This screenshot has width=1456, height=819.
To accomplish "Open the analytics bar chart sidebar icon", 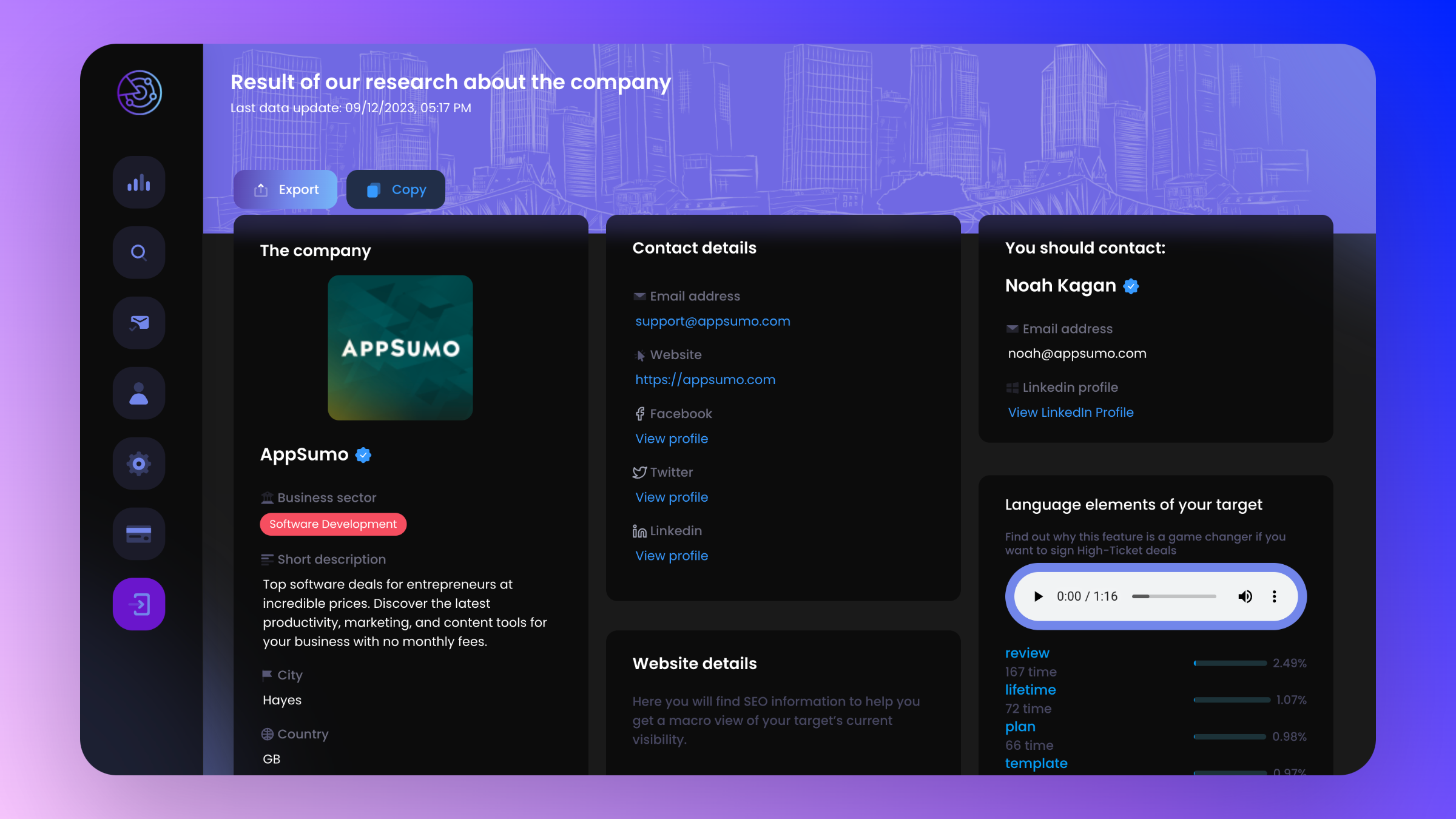I will pos(139,183).
